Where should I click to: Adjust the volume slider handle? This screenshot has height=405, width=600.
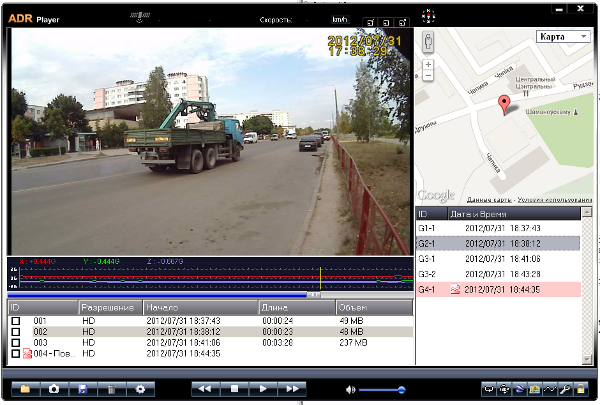[x=401, y=390]
